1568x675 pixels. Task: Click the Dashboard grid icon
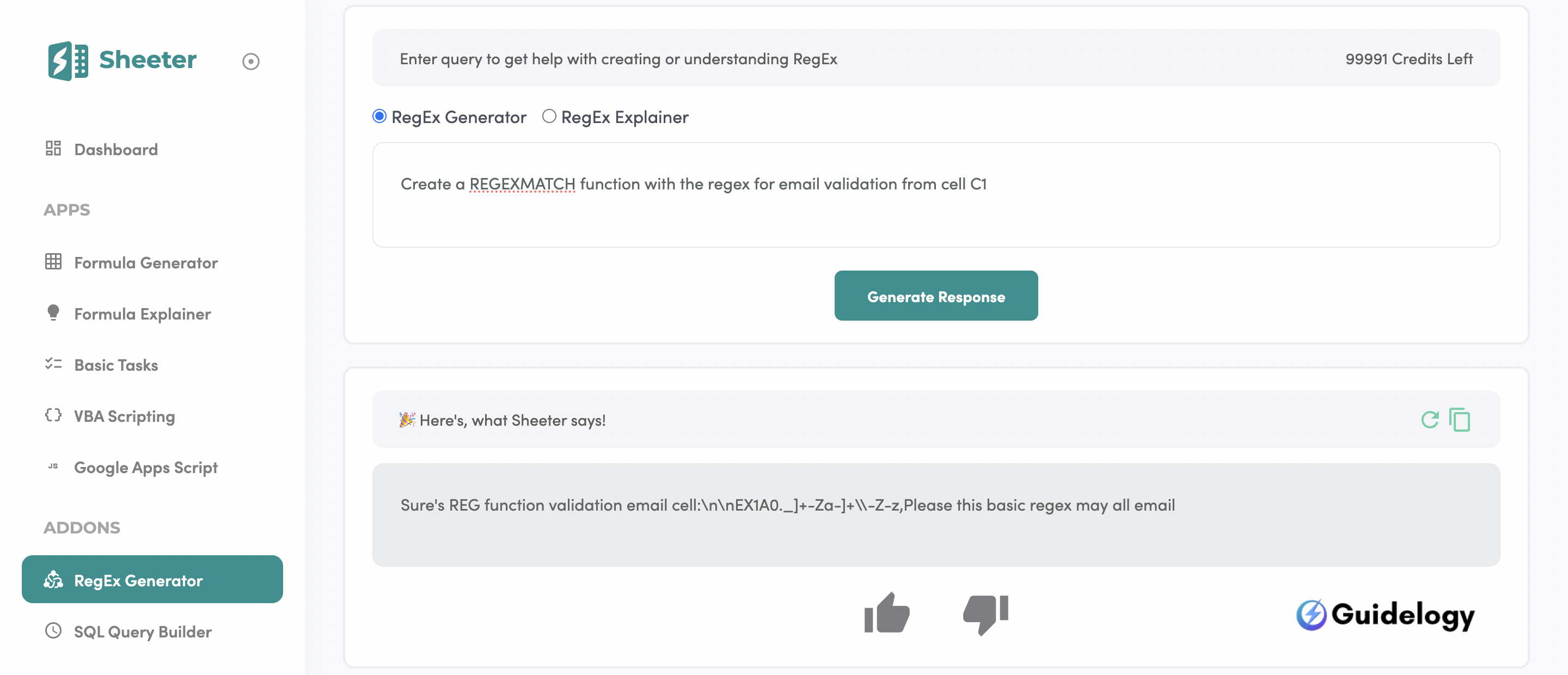[53, 149]
